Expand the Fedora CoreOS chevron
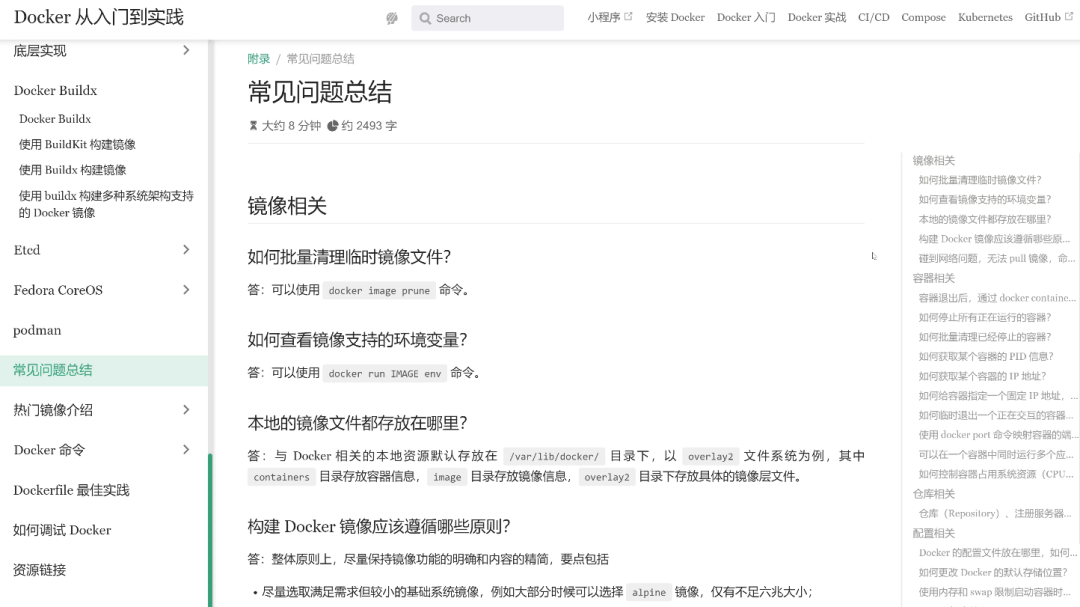Viewport: 1080px width, 607px height. click(186, 290)
